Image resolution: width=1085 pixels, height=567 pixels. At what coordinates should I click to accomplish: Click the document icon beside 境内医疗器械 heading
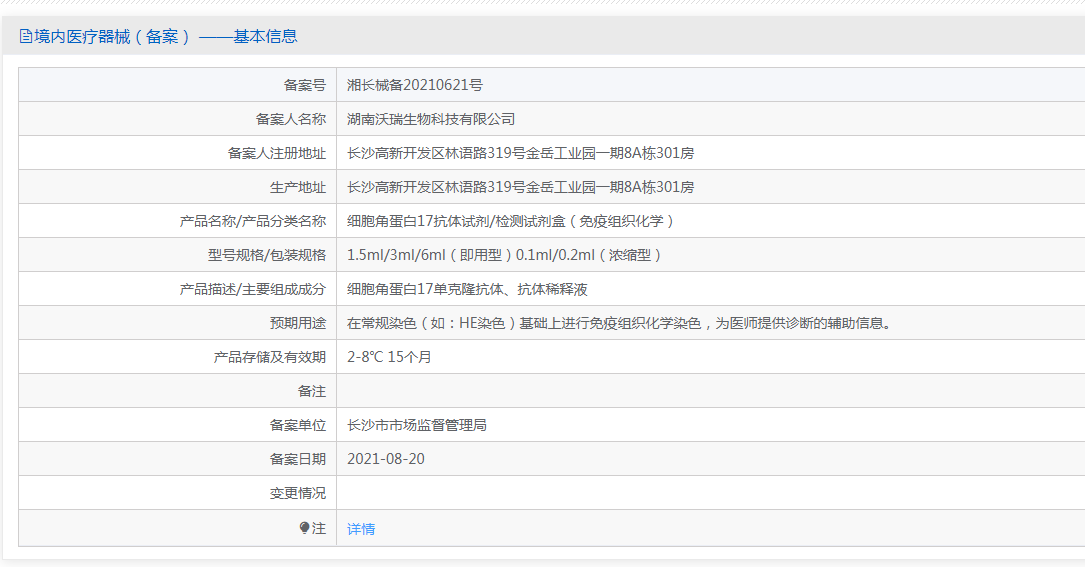[x=26, y=36]
